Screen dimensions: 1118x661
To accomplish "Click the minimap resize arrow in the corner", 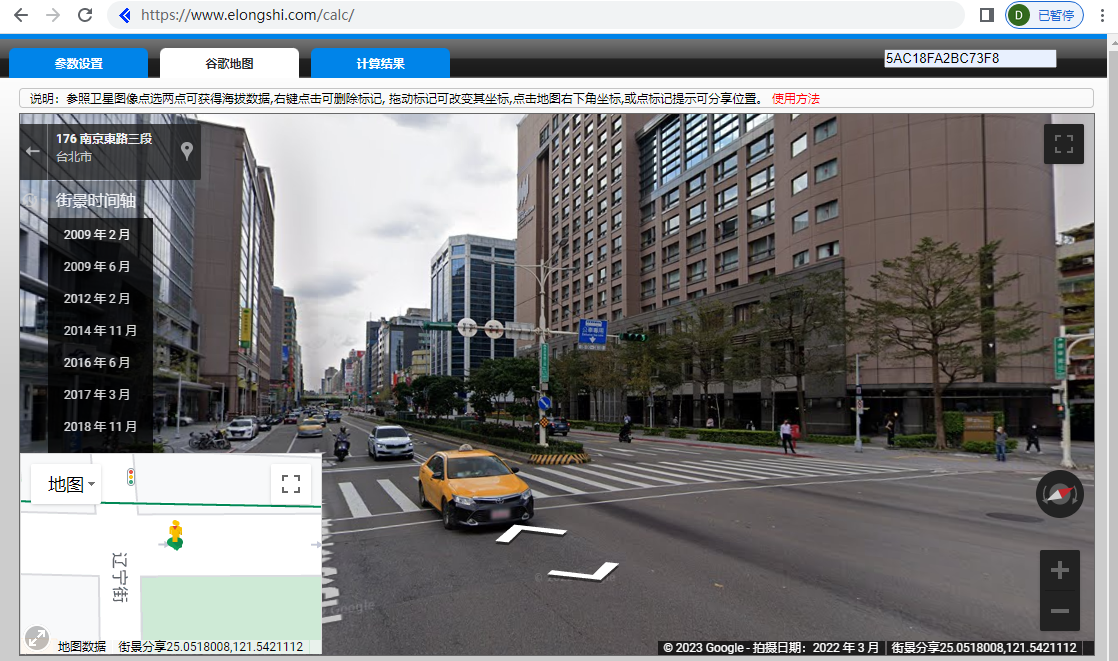I will (37, 636).
